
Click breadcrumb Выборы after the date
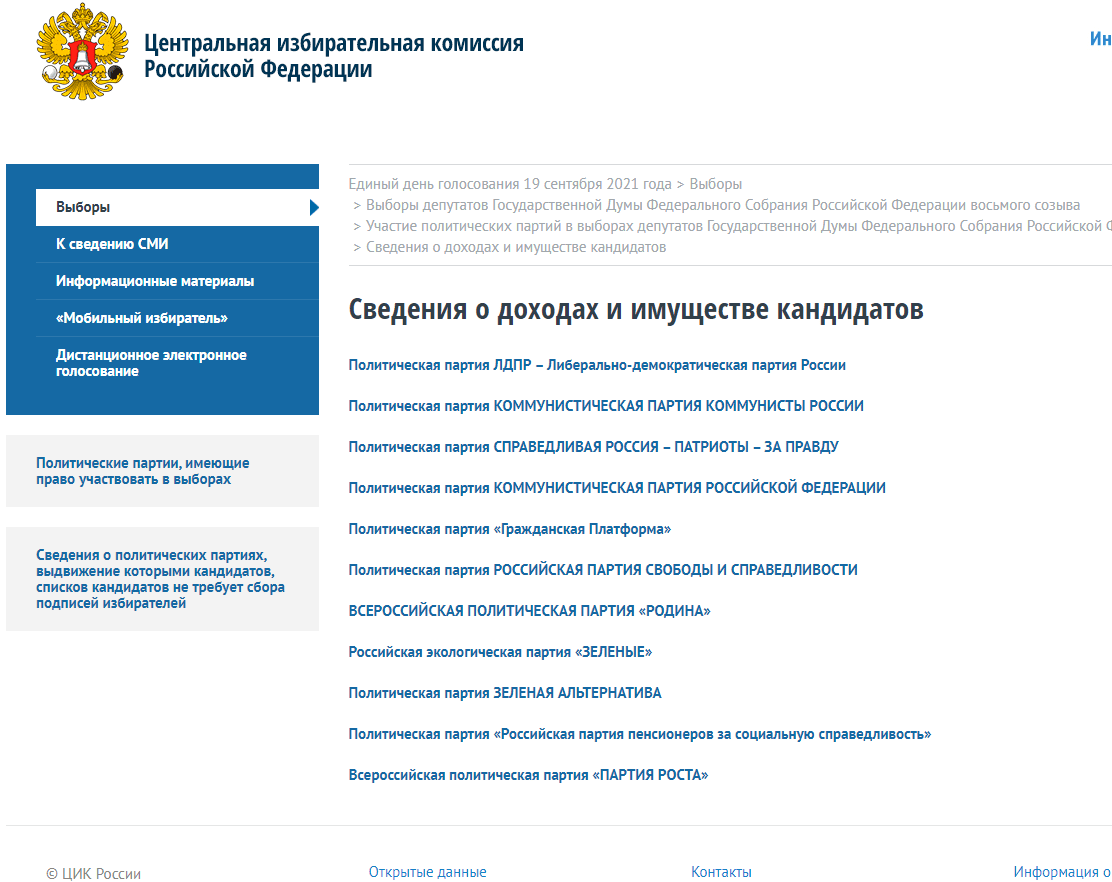[716, 184]
